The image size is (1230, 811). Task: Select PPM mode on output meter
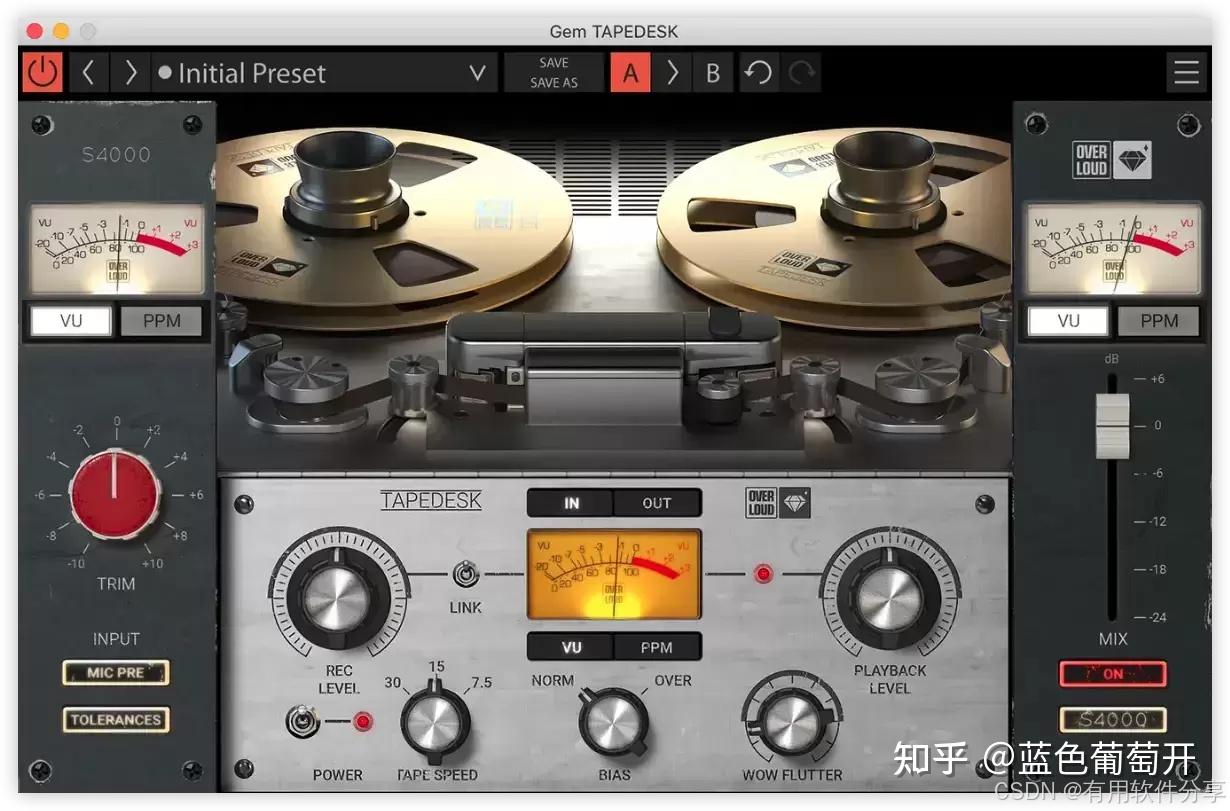[1159, 321]
